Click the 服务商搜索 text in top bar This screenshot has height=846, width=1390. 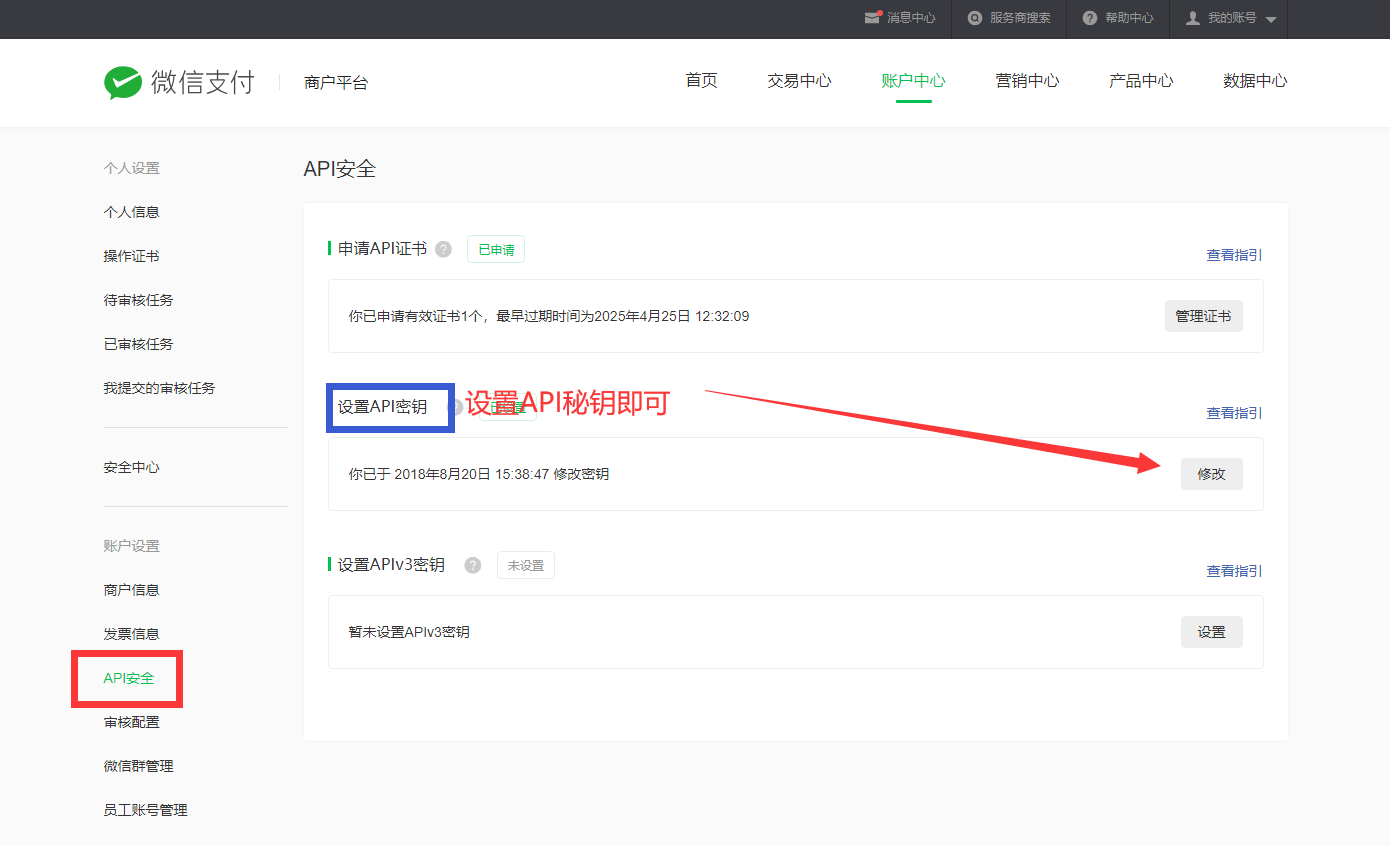click(1020, 18)
